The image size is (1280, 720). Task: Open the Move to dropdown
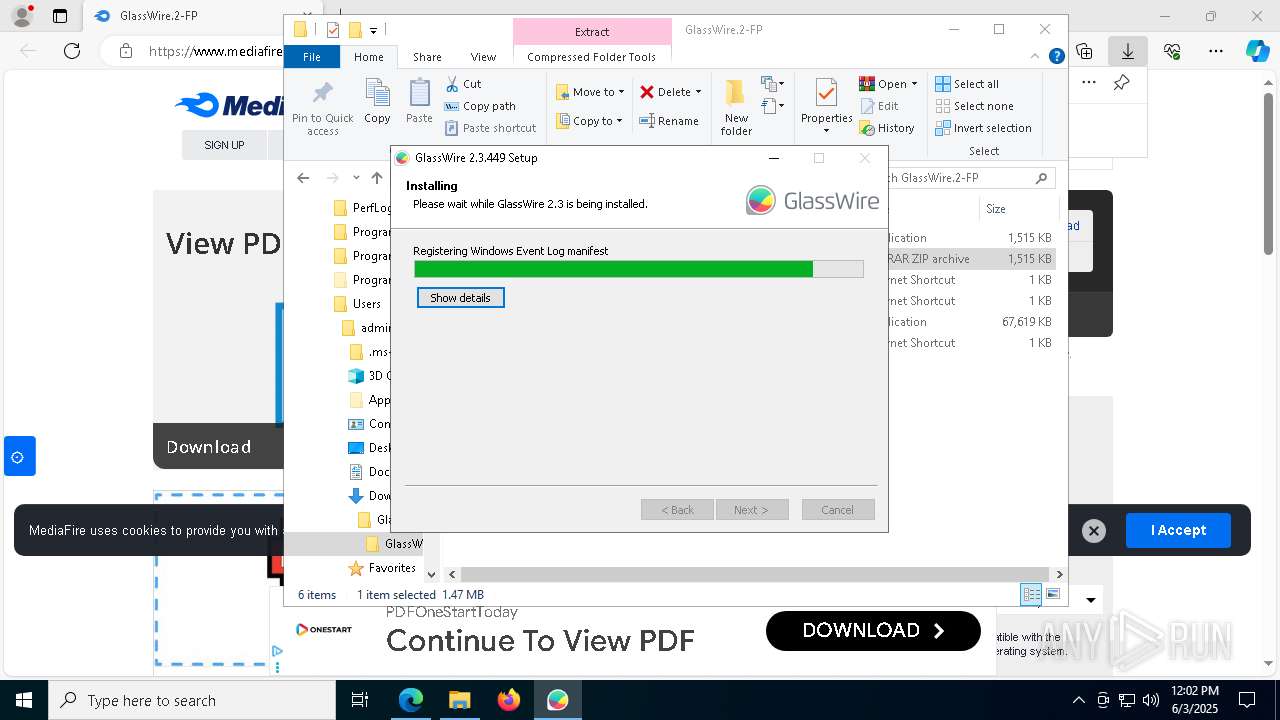pos(590,92)
